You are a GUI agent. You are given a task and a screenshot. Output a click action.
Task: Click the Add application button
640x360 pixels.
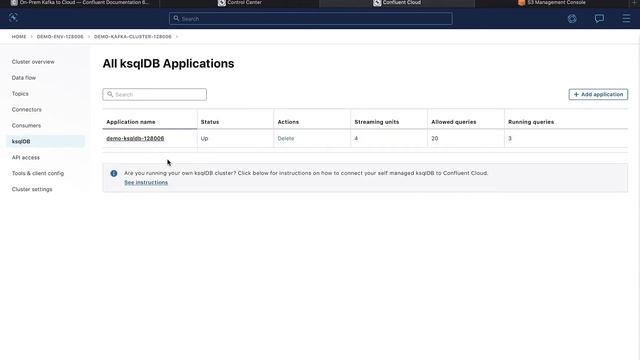[x=598, y=94]
